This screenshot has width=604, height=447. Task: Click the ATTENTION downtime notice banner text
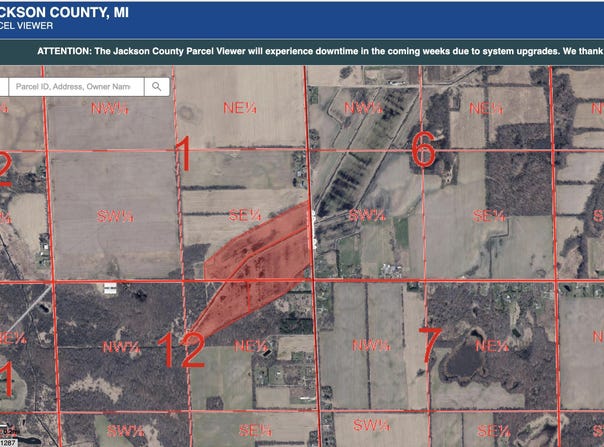[x=320, y=51]
